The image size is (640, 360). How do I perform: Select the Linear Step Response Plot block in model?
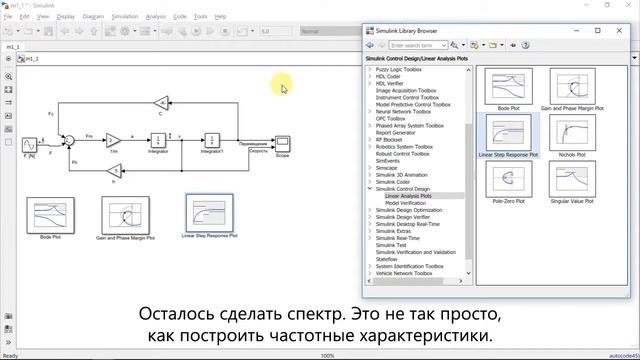[x=209, y=213]
